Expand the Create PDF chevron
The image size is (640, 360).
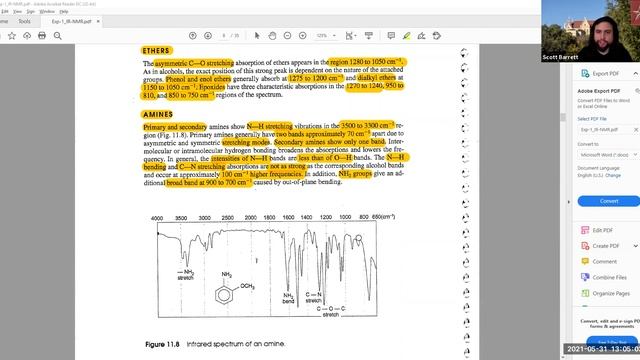pos(636,246)
